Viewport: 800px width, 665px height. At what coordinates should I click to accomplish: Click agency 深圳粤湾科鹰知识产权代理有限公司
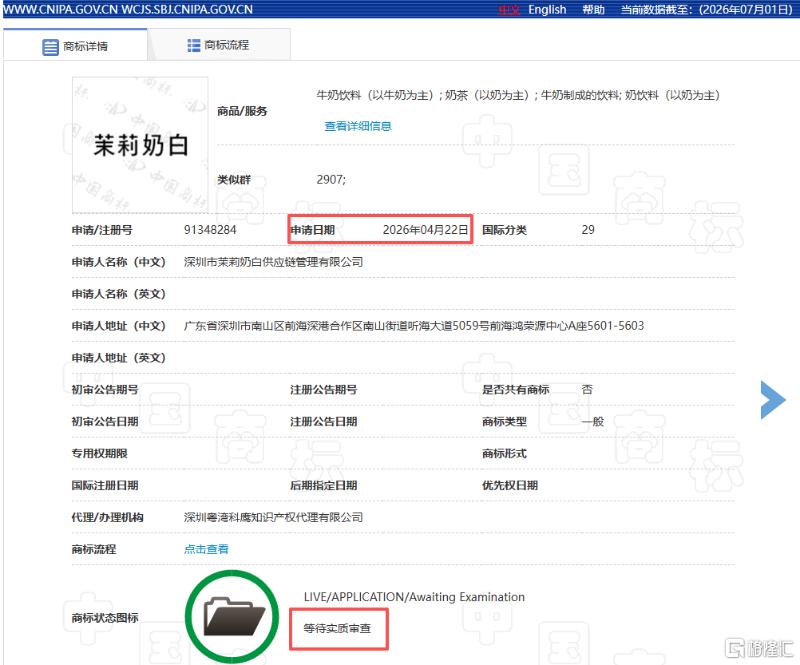(x=273, y=517)
